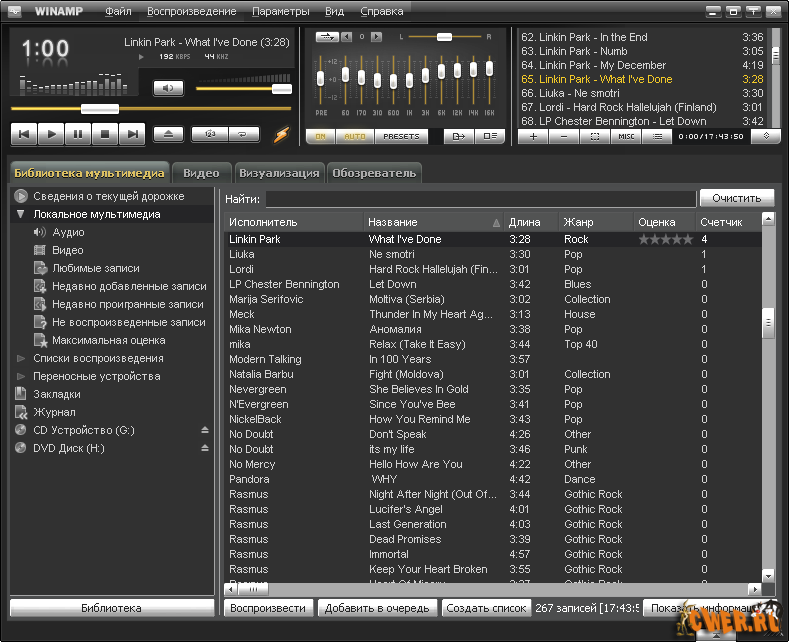This screenshot has width=789, height=642.
Task: Click the Добавить в очередь button
Action: [377, 608]
